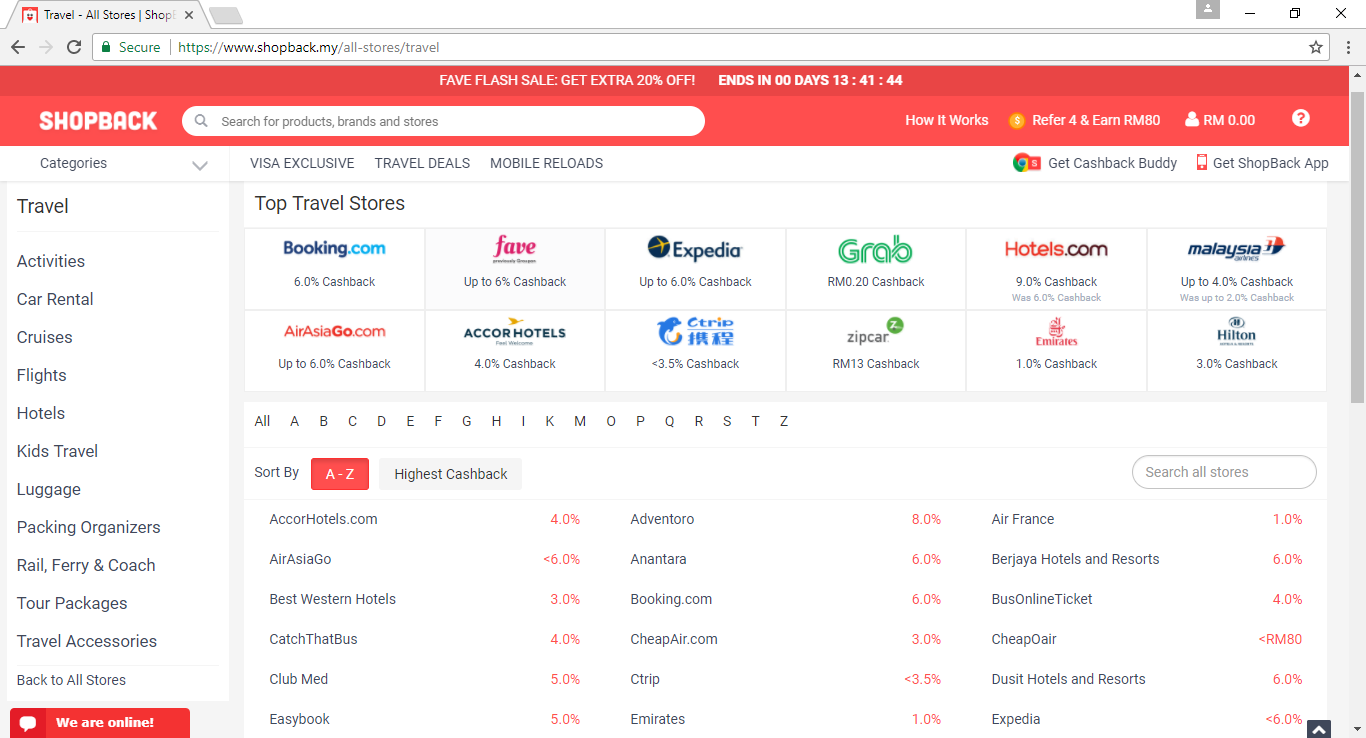Viewport: 1366px width, 738px height.
Task: Filter stores by letter H
Action: [496, 421]
